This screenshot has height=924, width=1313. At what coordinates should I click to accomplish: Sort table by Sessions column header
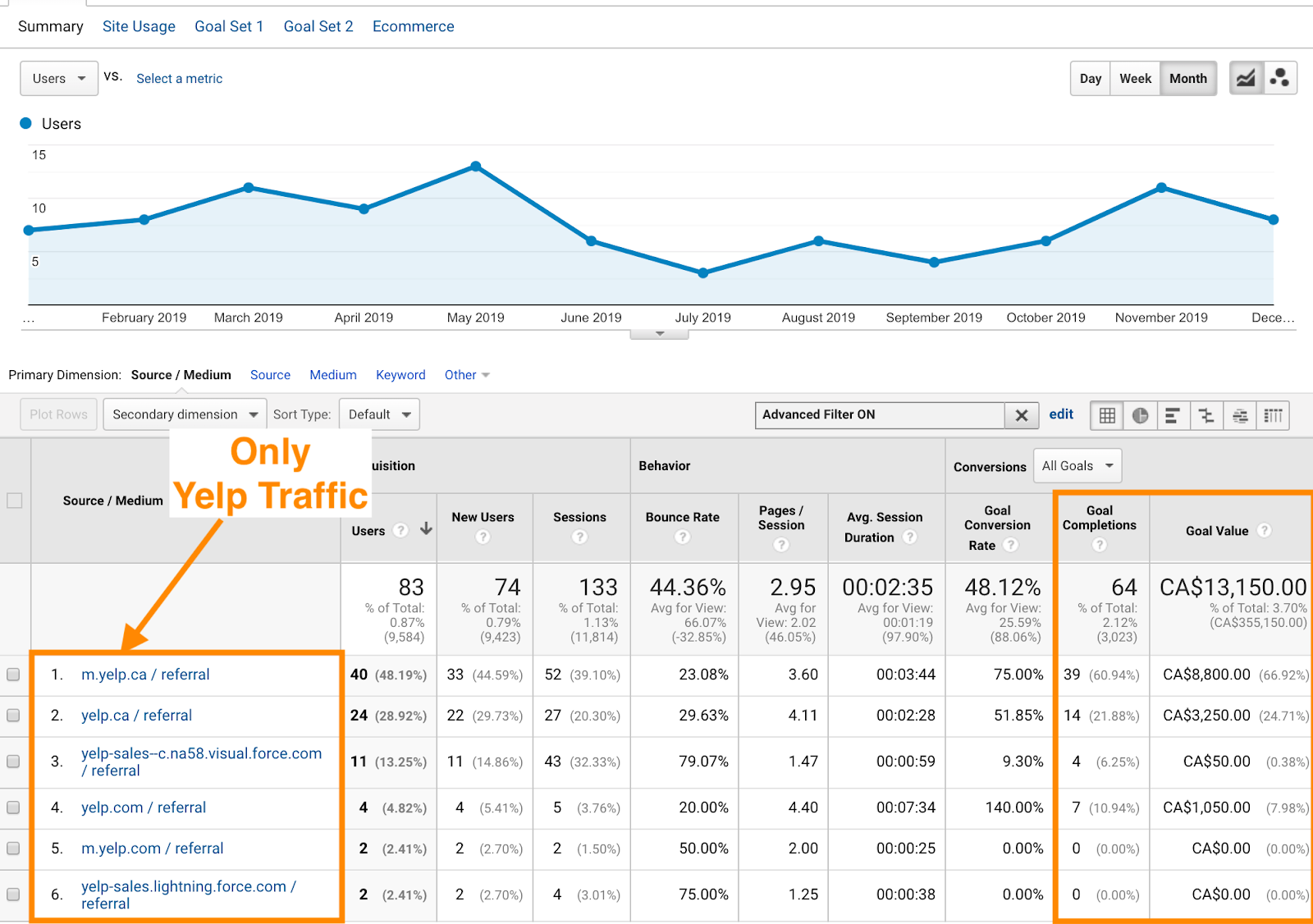579,517
